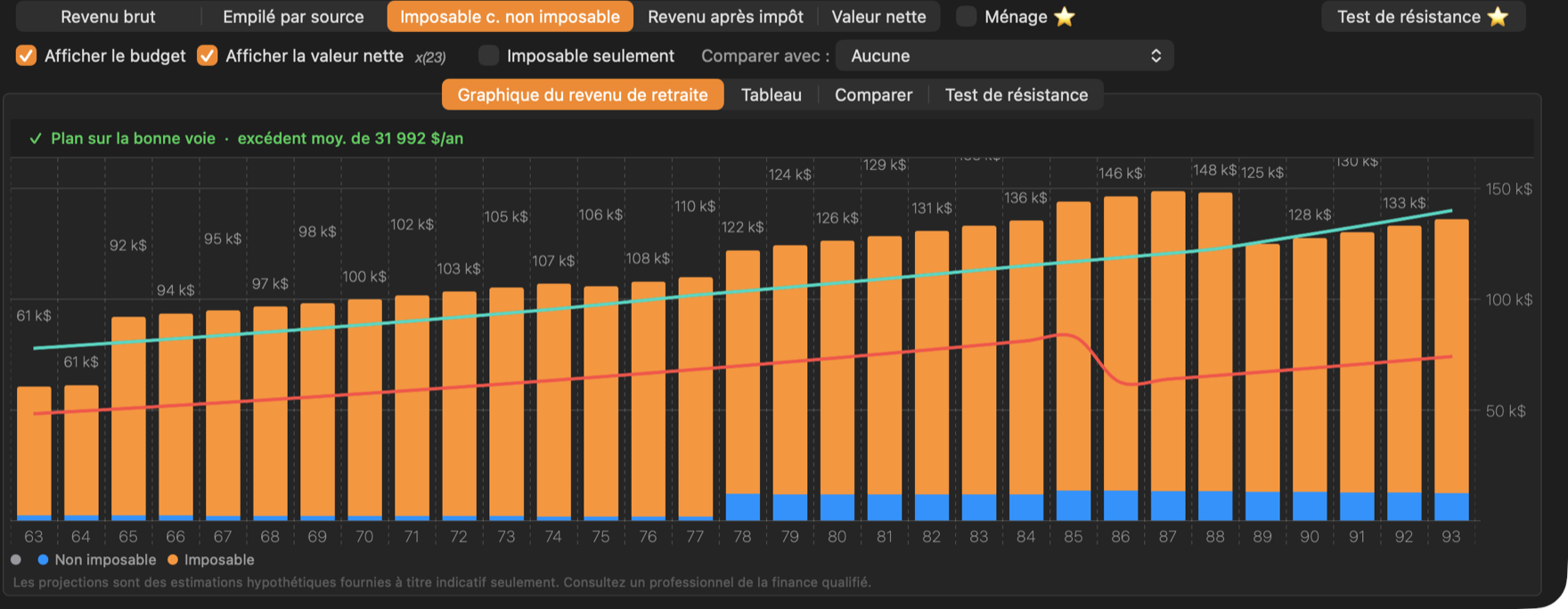Enable the Ménage checkbox
The image size is (1568, 609).
pos(966,17)
